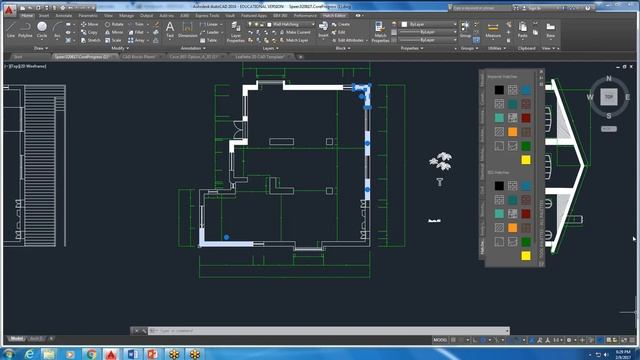The height and width of the screenshot is (360, 640).
Task: Activate the Rotate command
Action: (x=114, y=24)
